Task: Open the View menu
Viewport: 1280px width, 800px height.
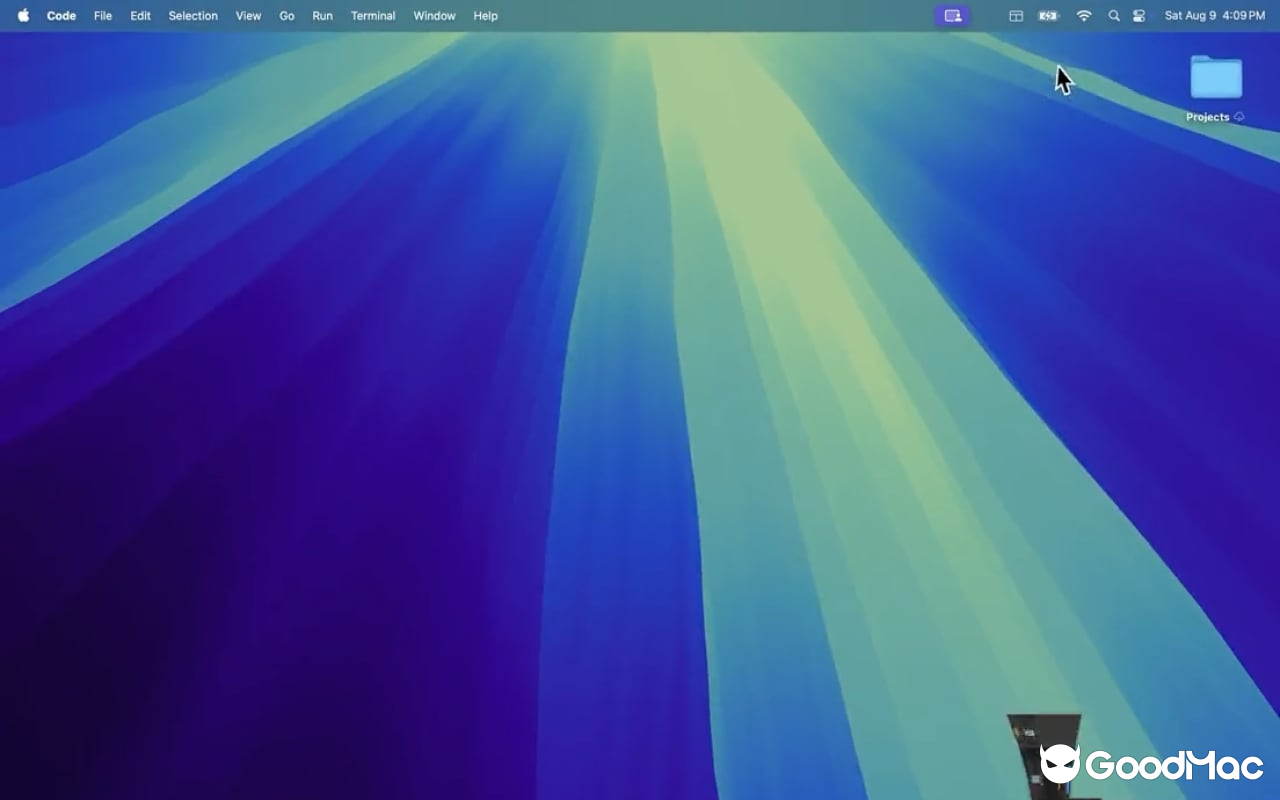Action: (x=247, y=15)
